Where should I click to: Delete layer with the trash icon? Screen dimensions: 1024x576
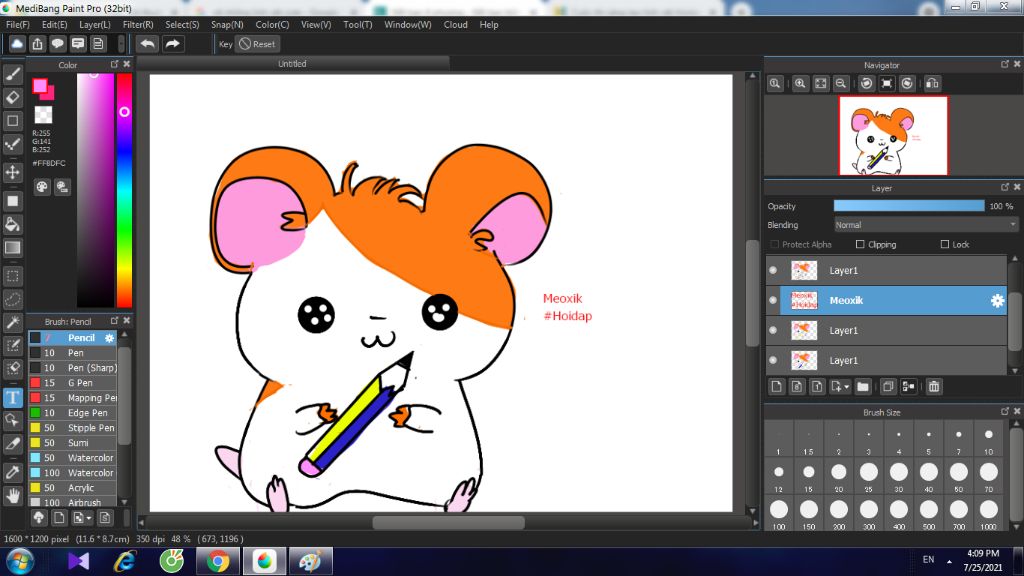point(933,386)
